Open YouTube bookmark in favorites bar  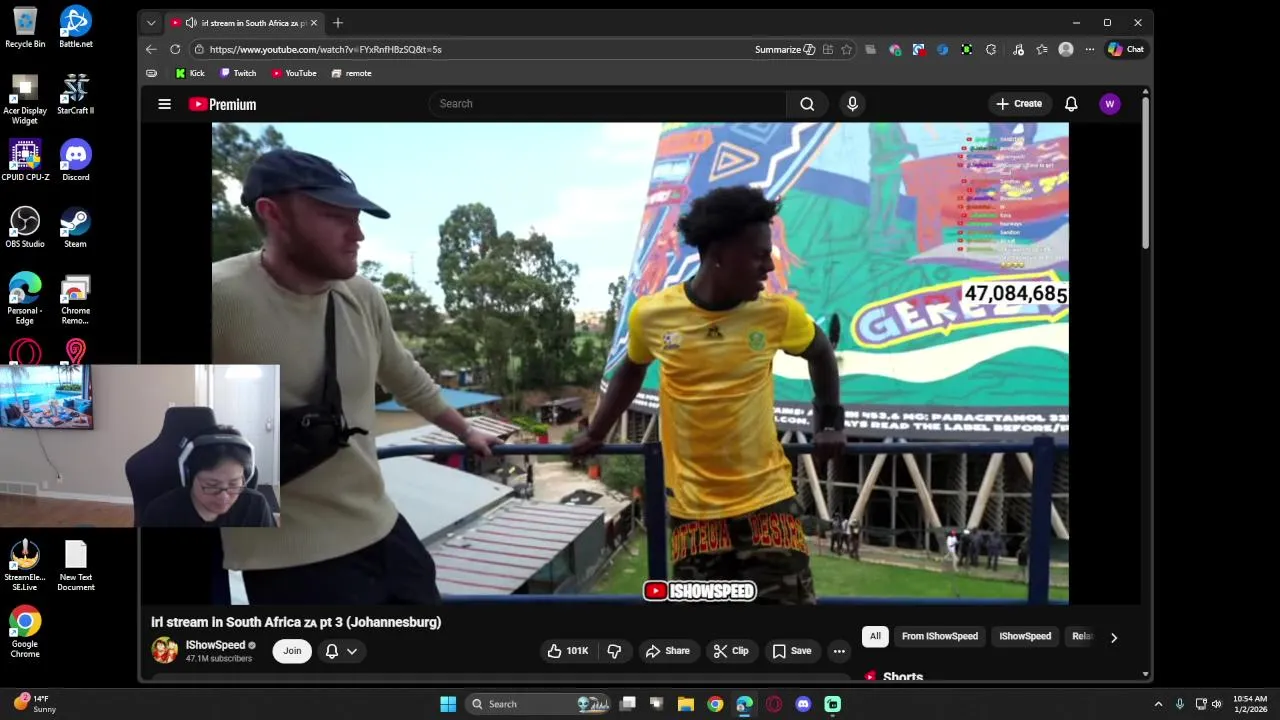click(x=294, y=73)
